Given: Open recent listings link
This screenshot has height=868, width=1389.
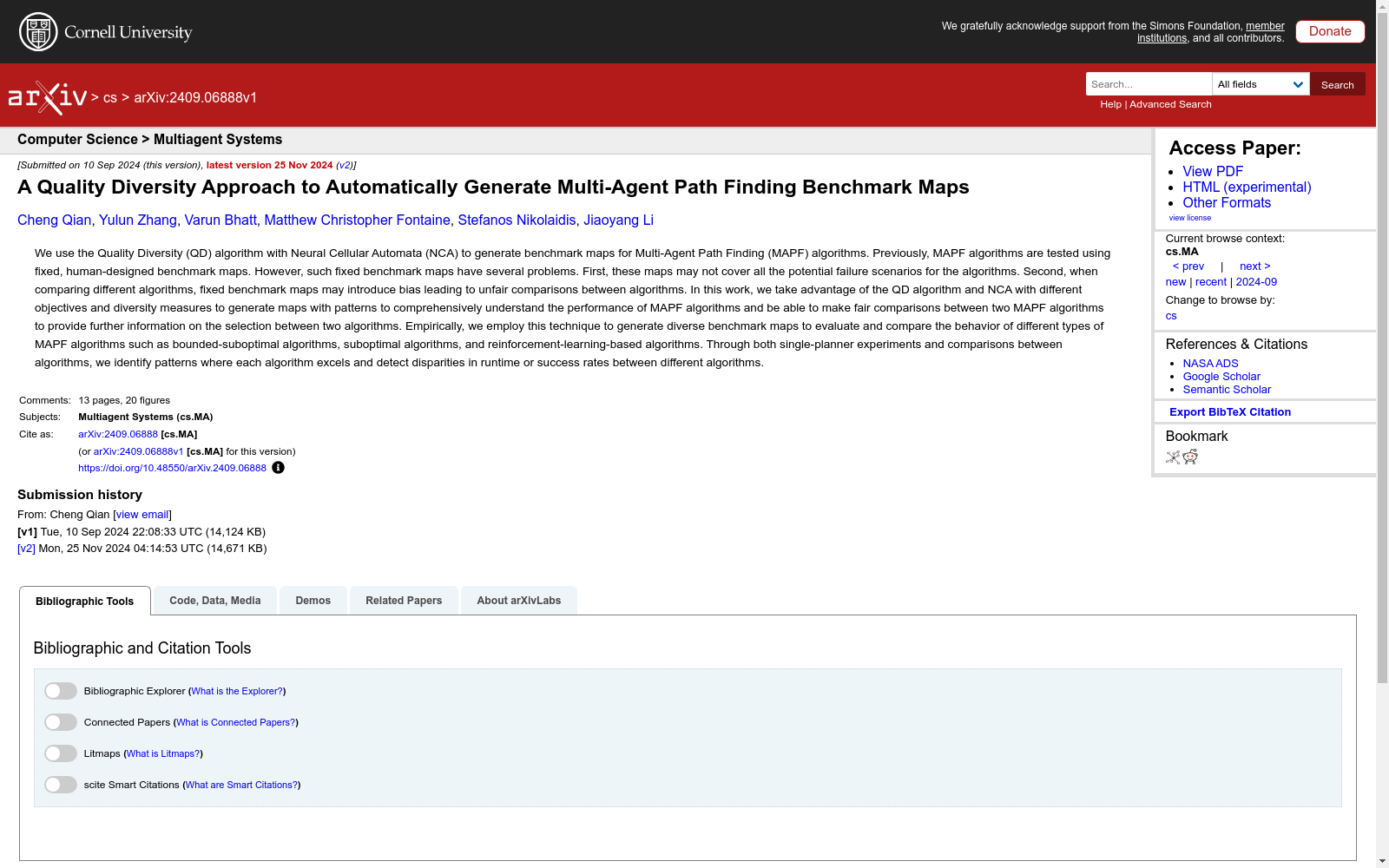Looking at the screenshot, I should tap(1211, 282).
